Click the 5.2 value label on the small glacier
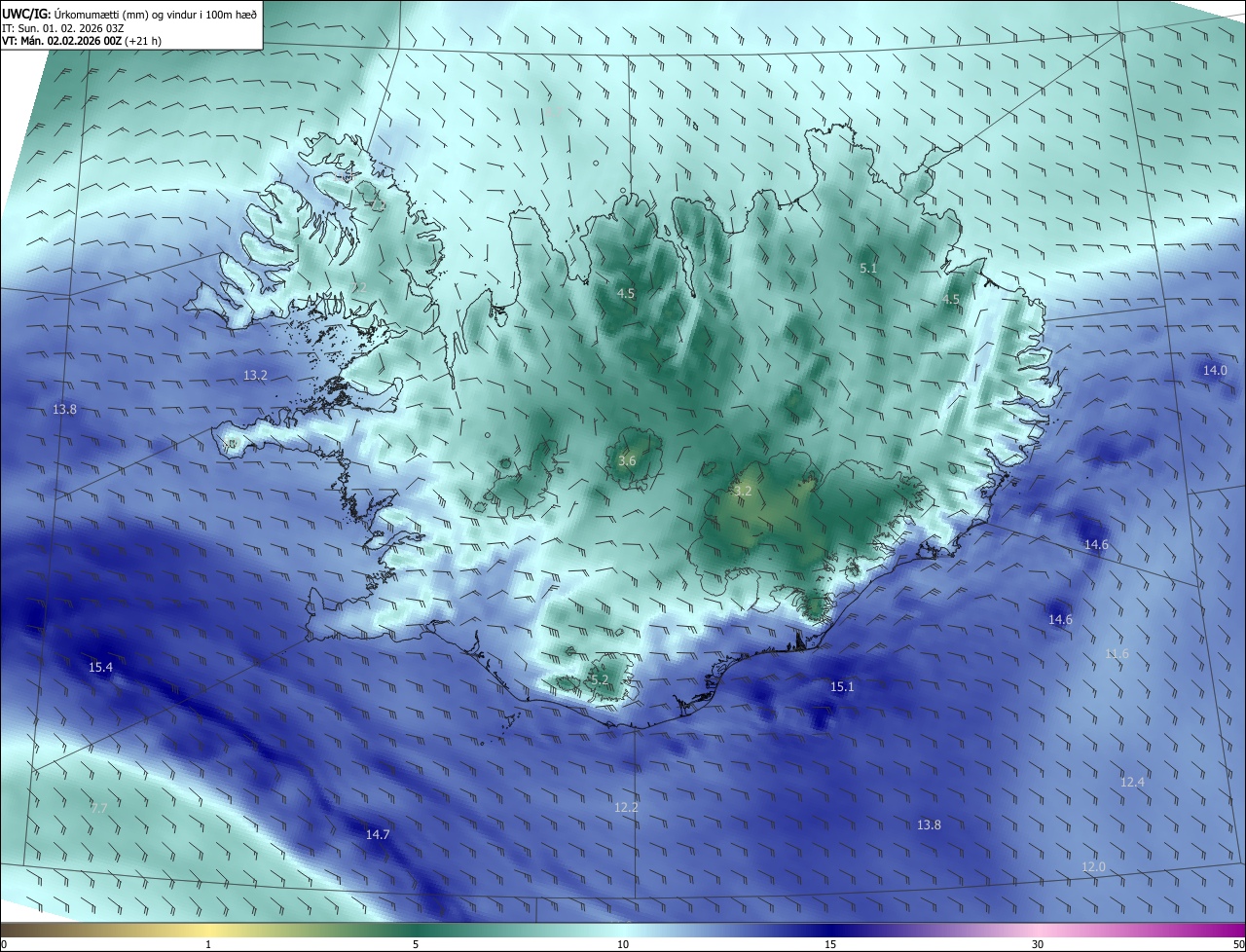 (599, 679)
